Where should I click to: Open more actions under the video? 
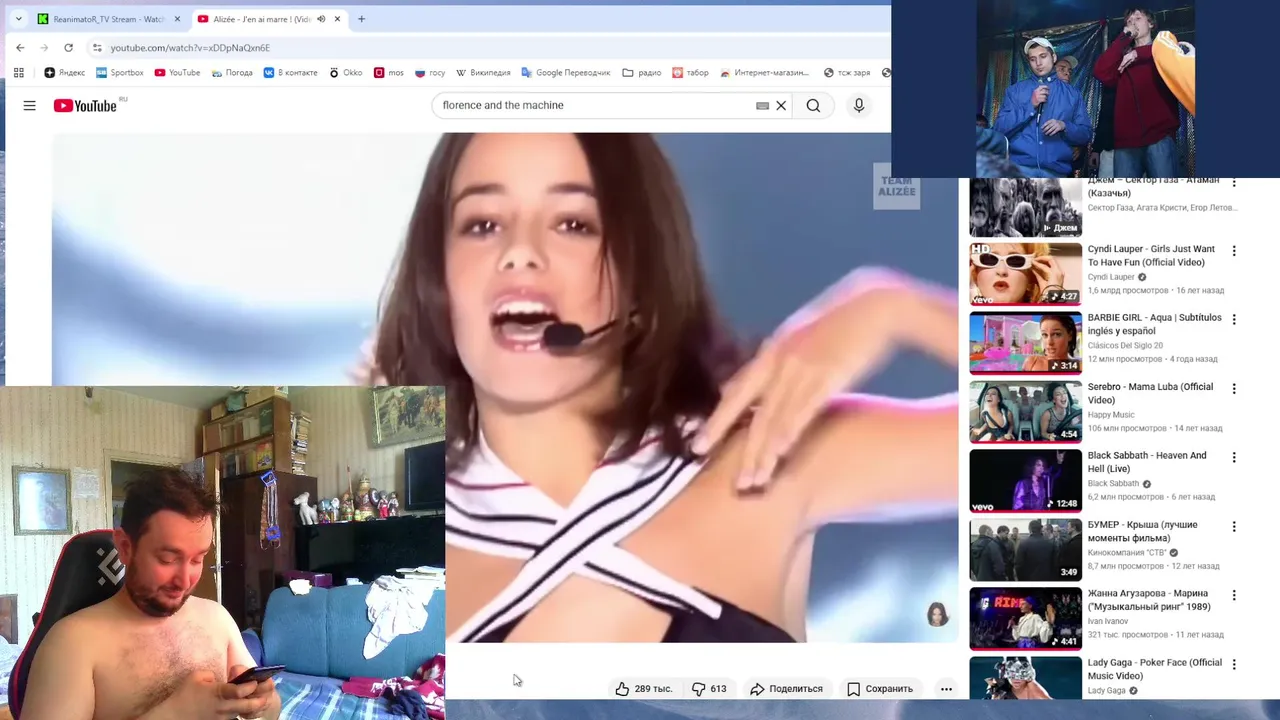tap(946, 689)
